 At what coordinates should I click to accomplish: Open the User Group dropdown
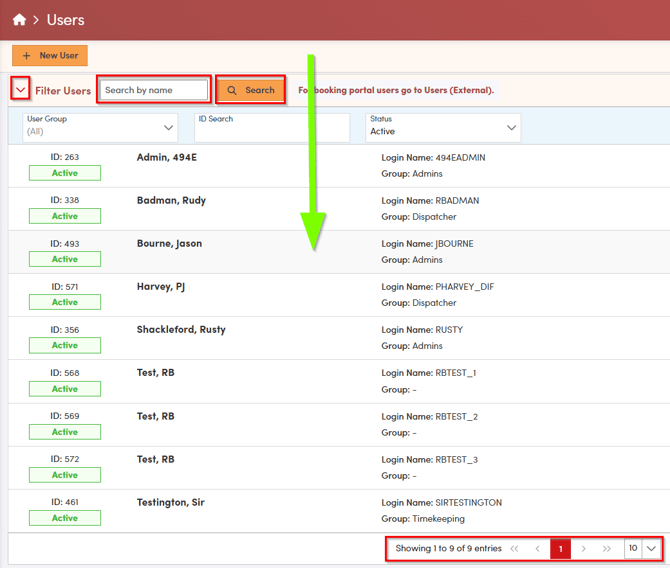click(x=100, y=126)
